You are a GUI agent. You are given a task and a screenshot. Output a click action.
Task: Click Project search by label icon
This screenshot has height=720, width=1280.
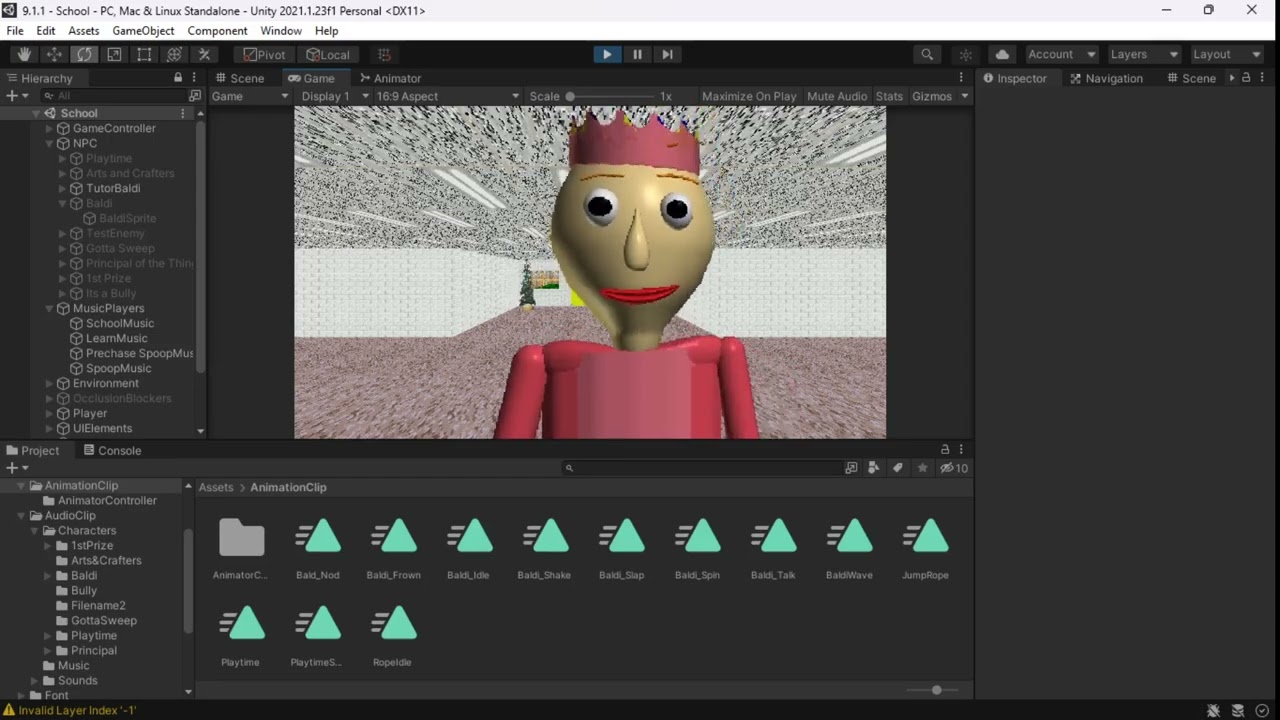click(x=898, y=468)
